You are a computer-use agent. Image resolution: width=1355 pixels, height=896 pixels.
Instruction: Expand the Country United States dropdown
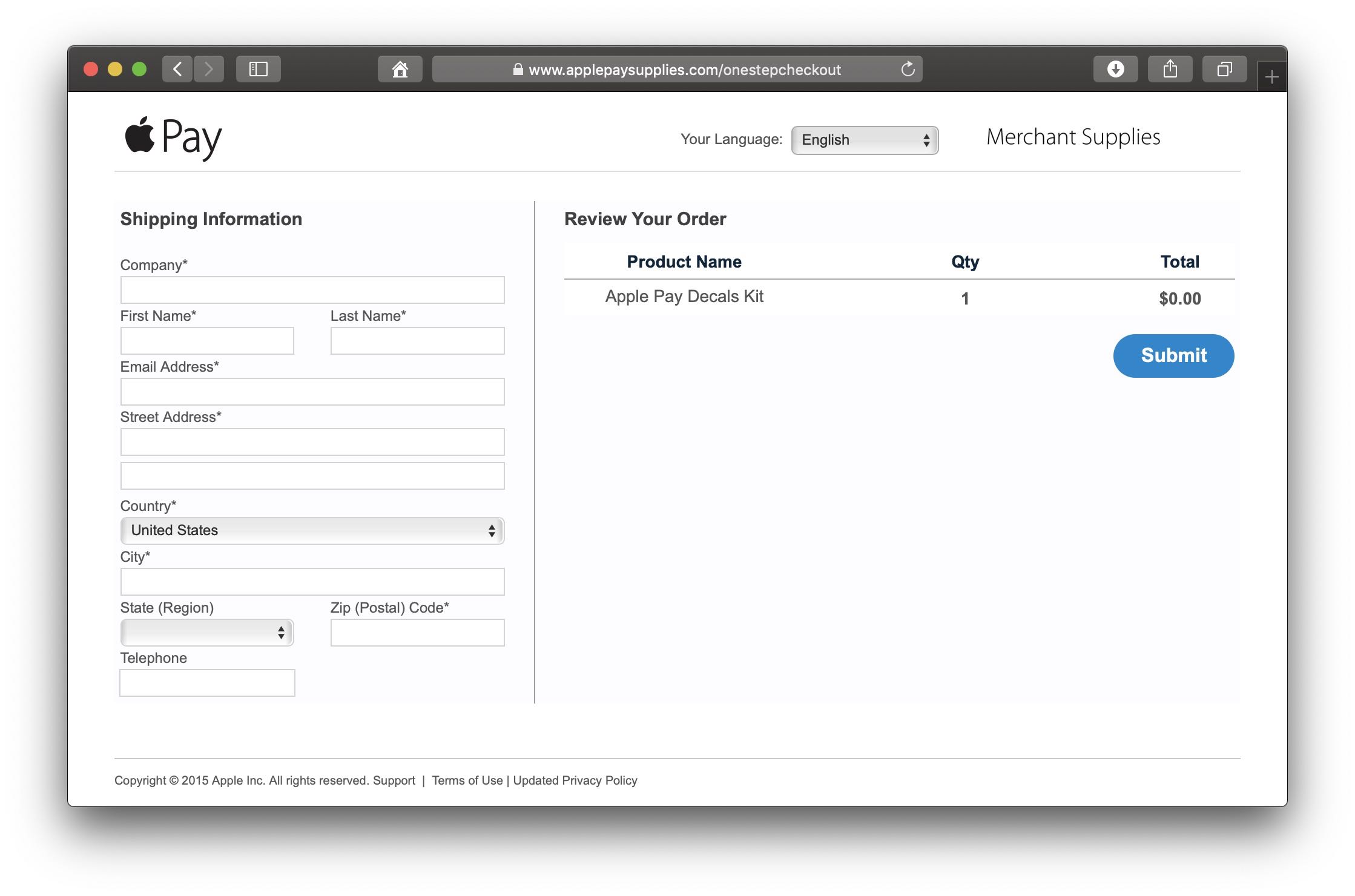tap(312, 530)
